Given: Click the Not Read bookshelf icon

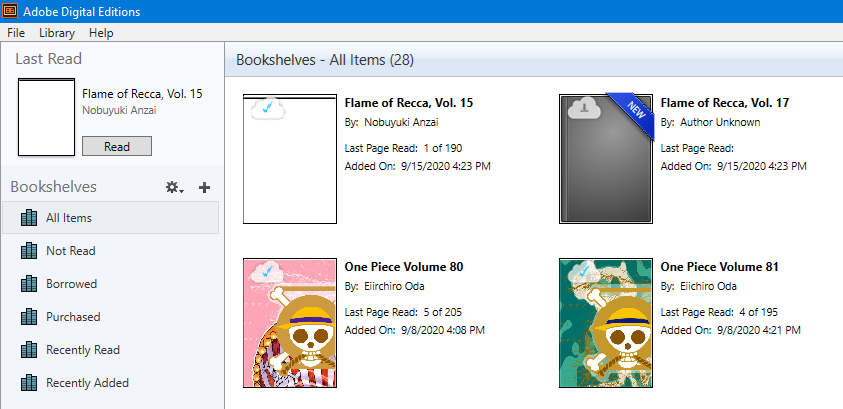Looking at the screenshot, I should (x=28, y=251).
